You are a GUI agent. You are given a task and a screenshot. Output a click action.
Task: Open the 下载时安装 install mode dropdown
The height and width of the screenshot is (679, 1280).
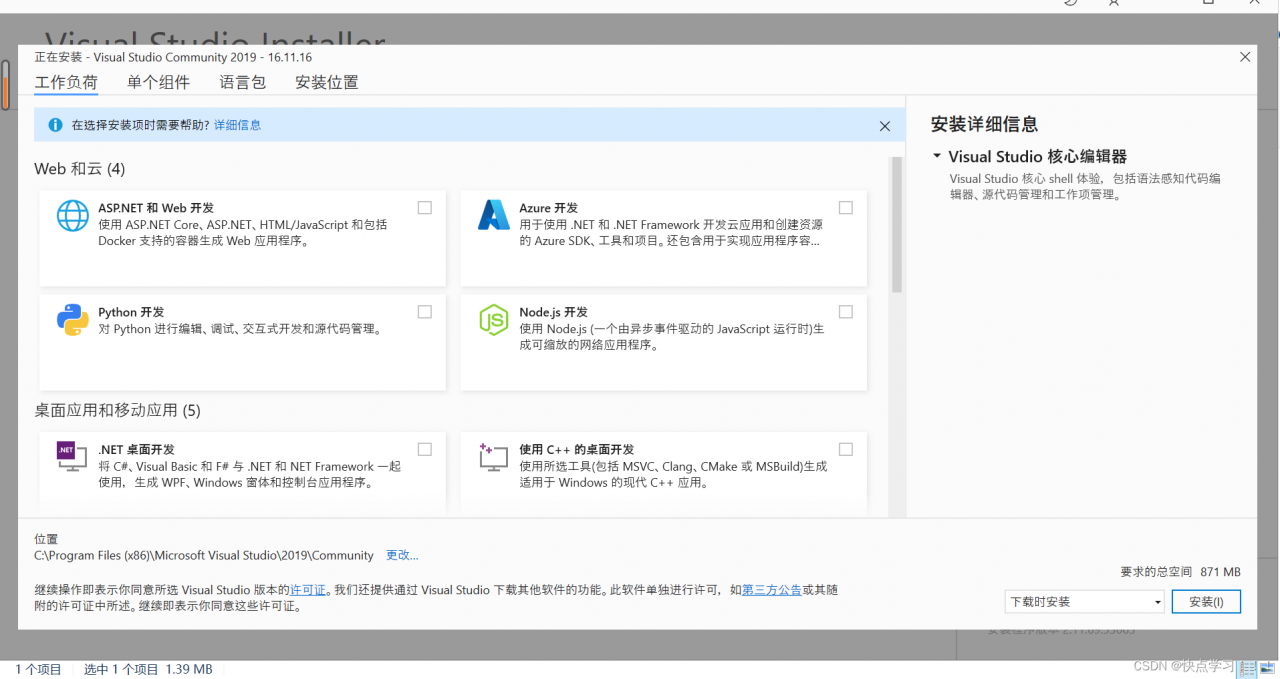pos(1085,602)
